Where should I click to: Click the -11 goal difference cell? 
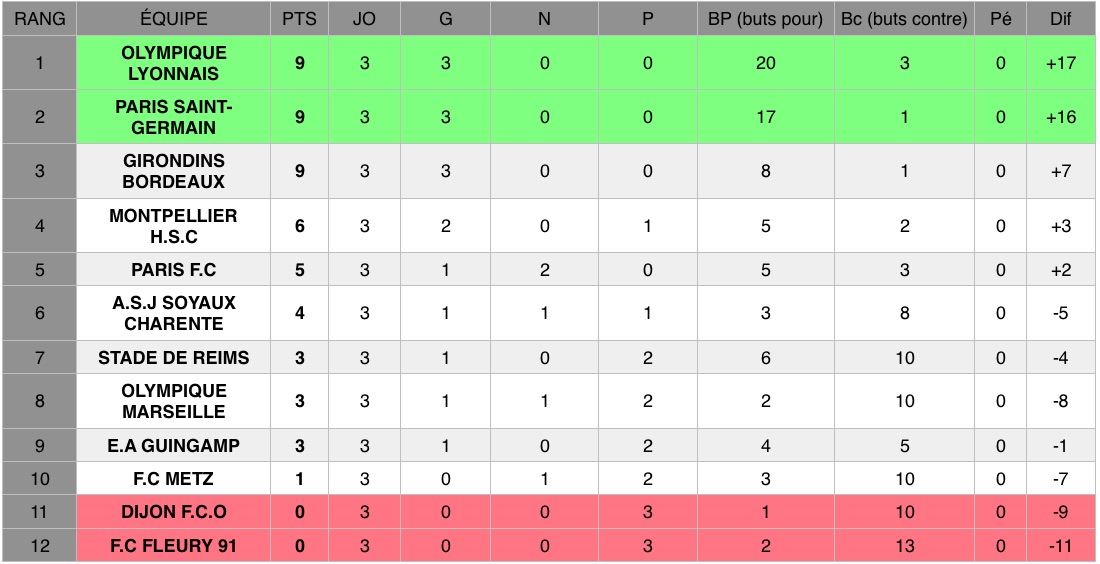point(1060,545)
